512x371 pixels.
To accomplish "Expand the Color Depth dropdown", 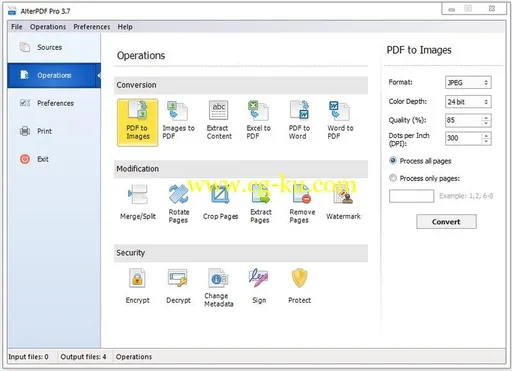I will [468, 102].
